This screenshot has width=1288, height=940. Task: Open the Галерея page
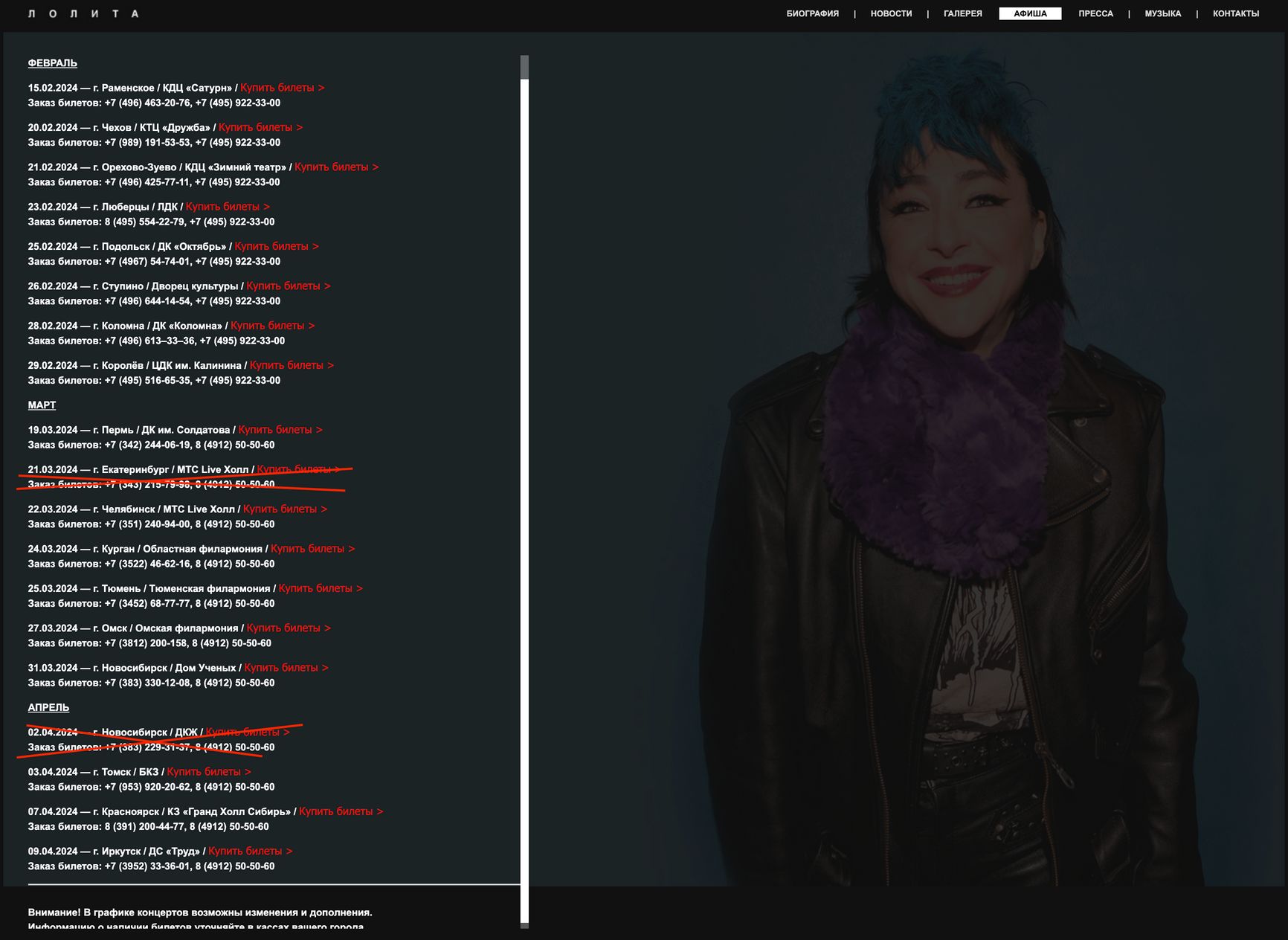[x=962, y=13]
